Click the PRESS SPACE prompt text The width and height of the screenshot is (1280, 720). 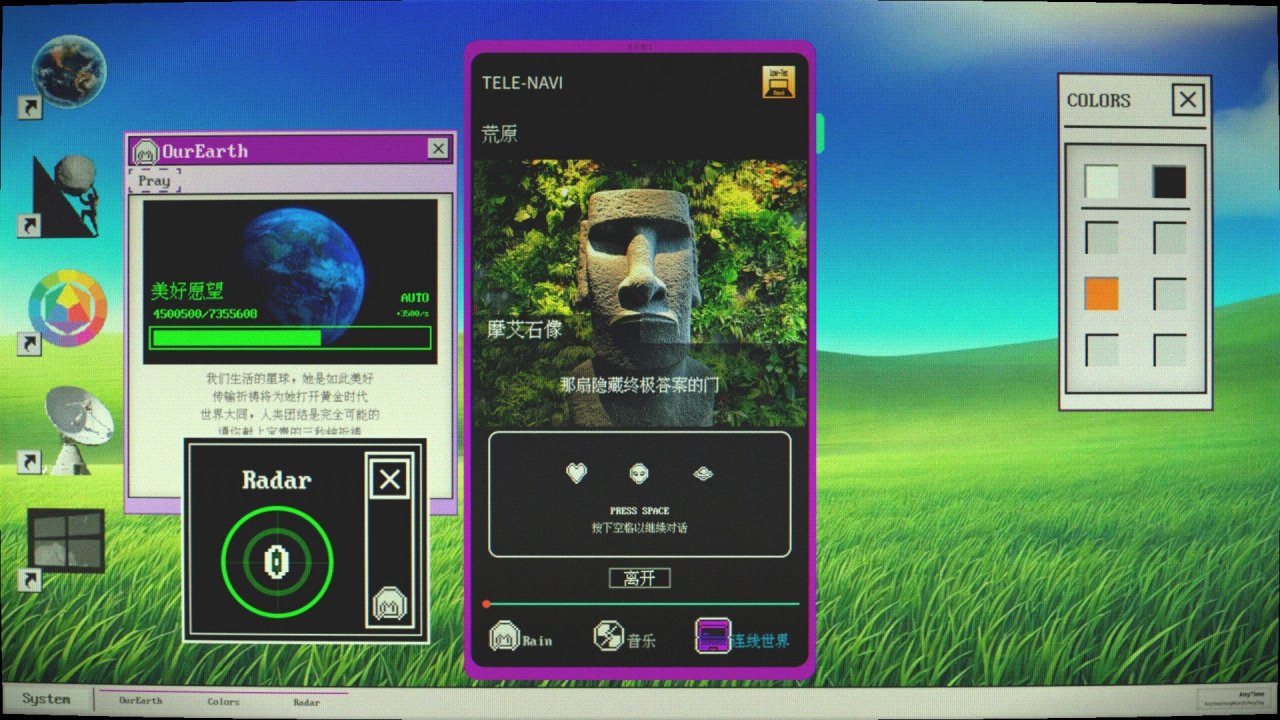click(639, 511)
